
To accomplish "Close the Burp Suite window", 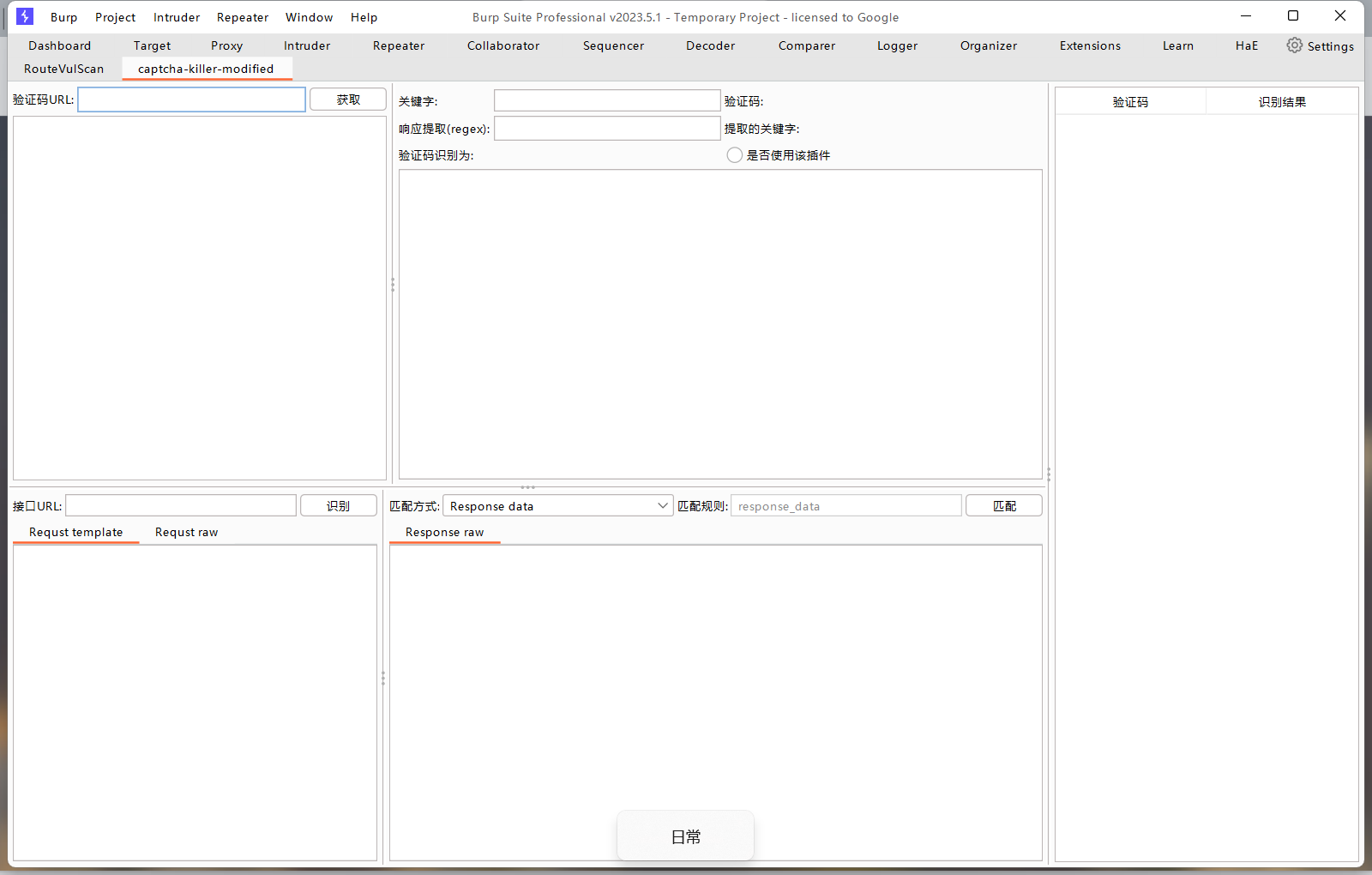I will (x=1340, y=15).
